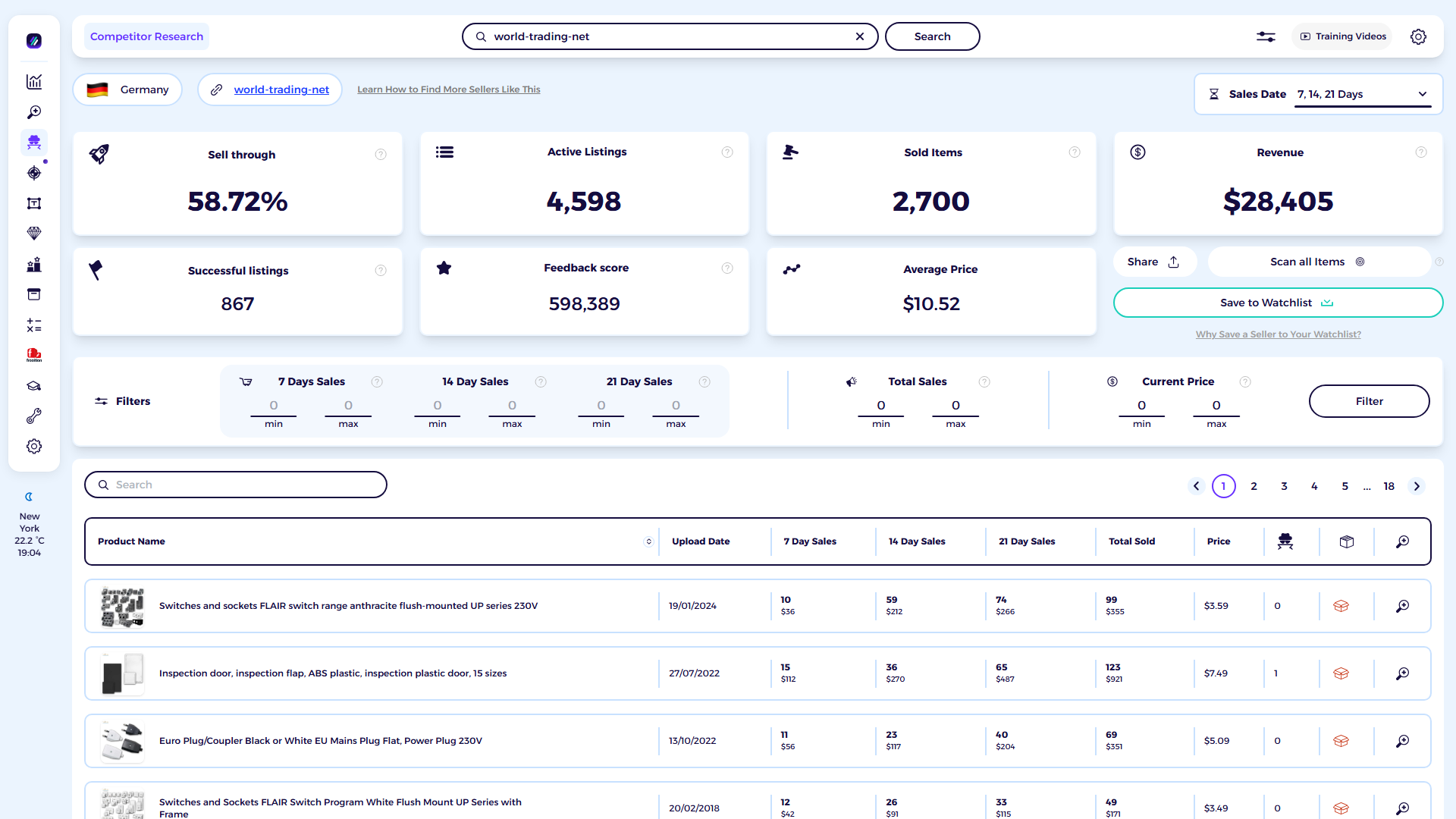Viewport: 1456px width, 819px height.
Task: Click the 7 Days Sales min input
Action: 274,406
